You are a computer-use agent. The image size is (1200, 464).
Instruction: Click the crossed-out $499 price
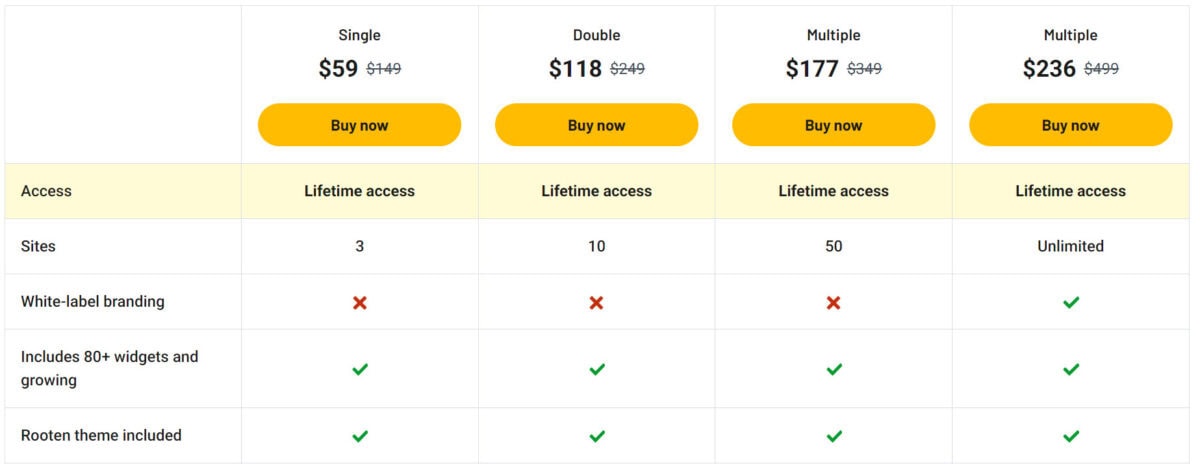point(1101,69)
